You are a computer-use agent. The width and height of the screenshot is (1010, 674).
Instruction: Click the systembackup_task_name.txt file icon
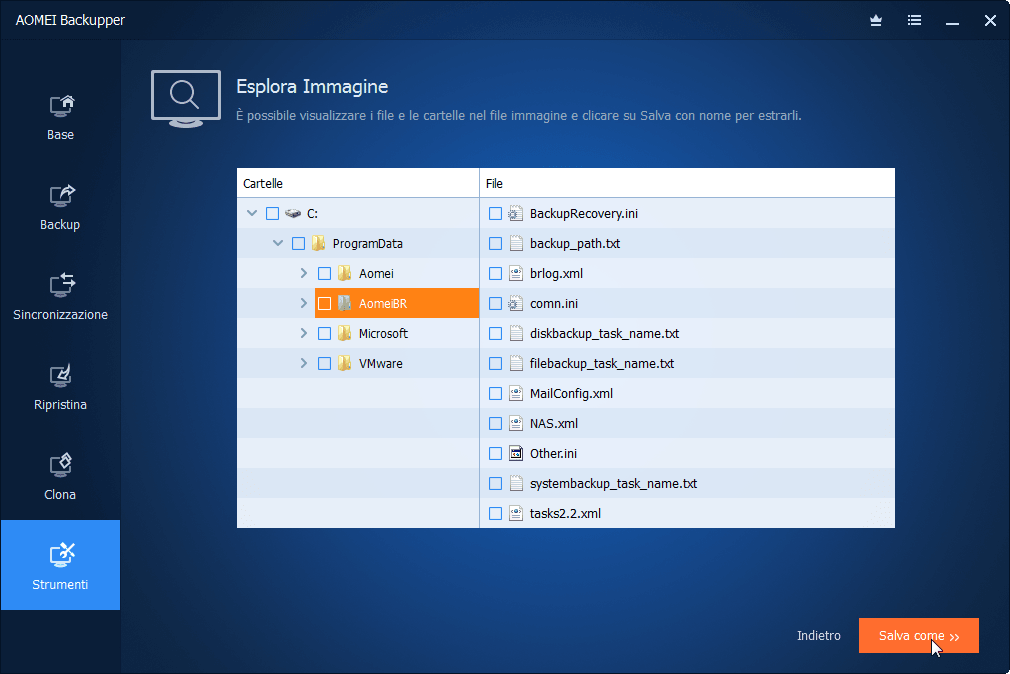516,483
